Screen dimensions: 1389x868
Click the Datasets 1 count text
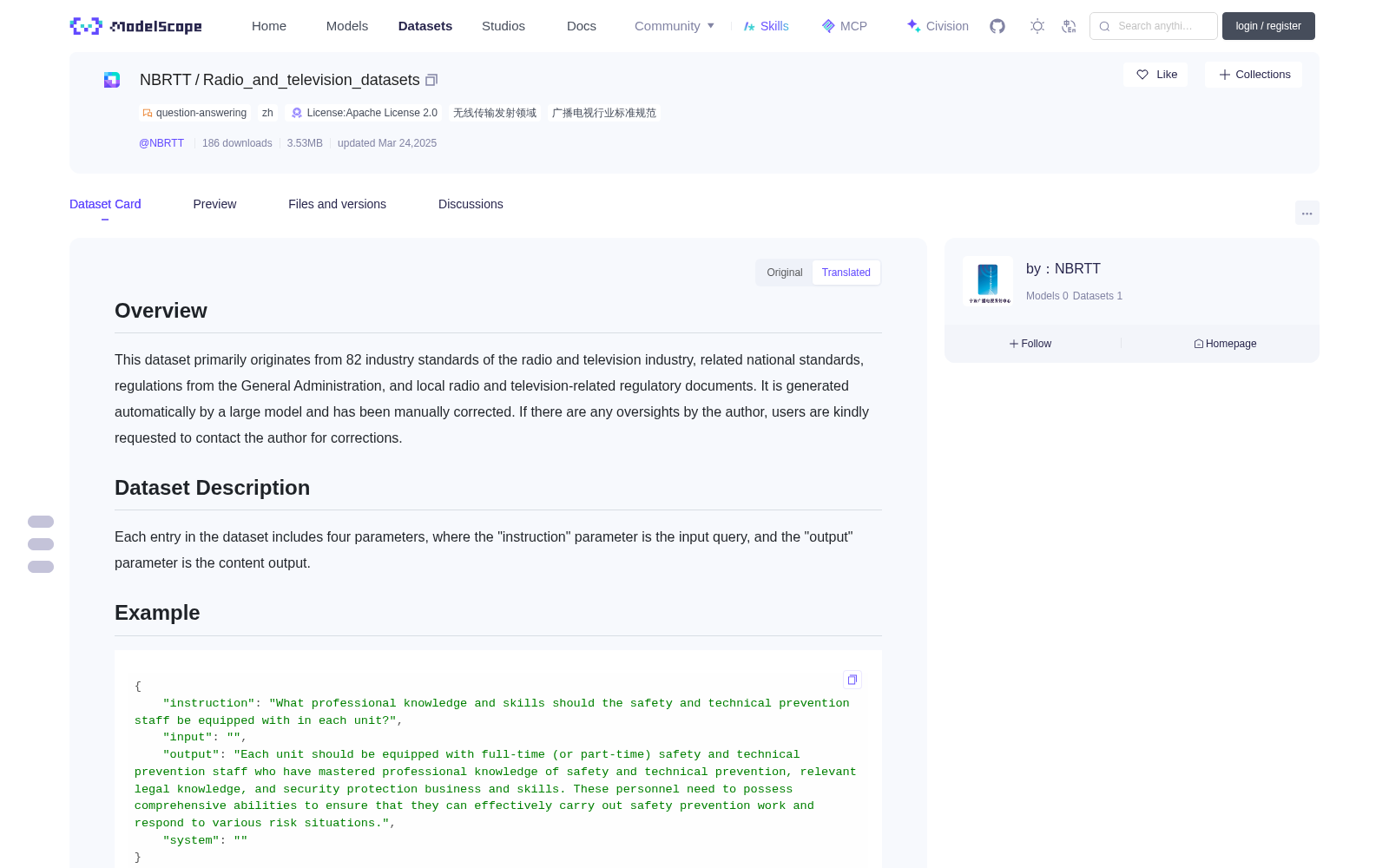1097,296
